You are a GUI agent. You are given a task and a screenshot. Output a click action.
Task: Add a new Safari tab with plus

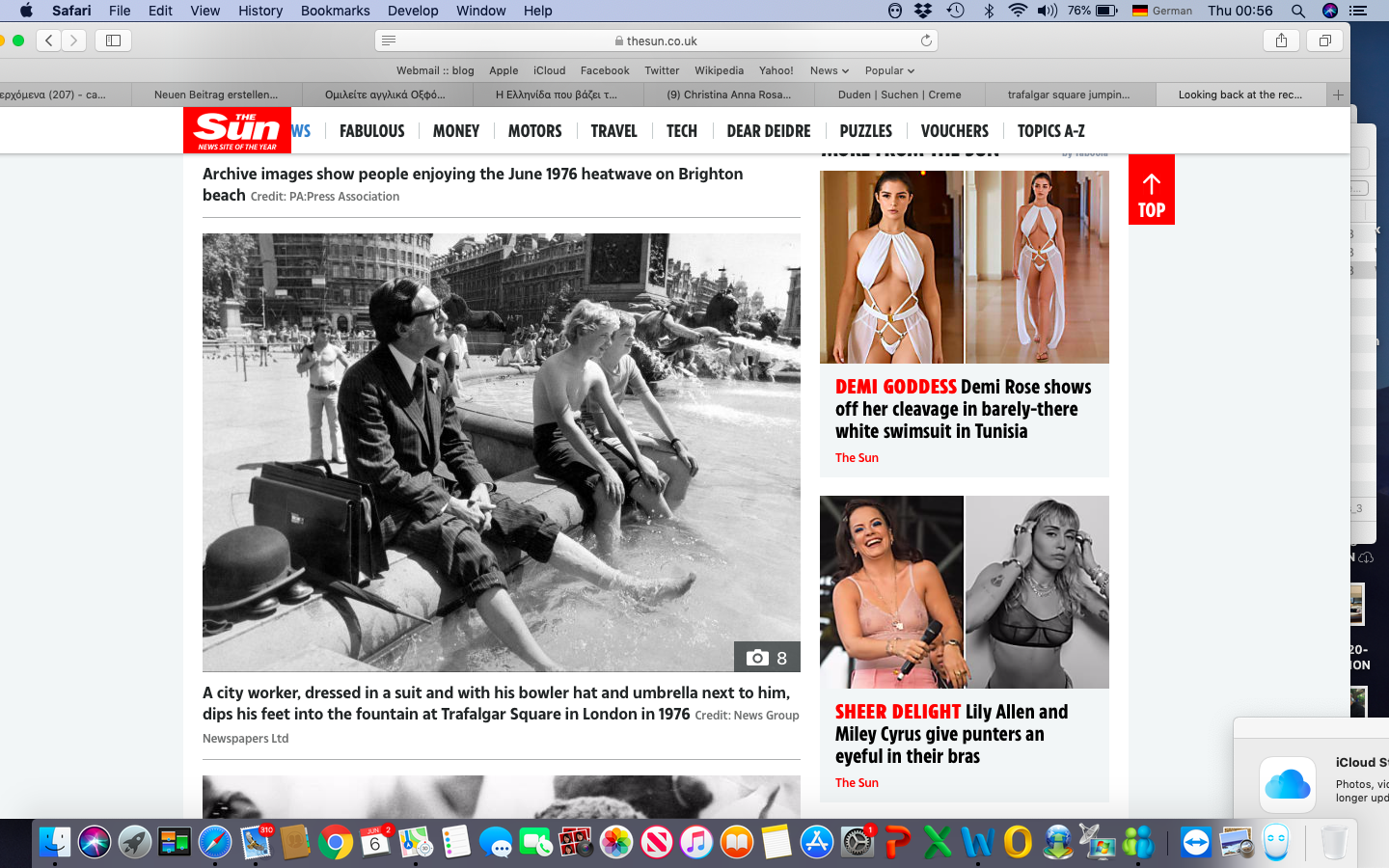pyautogui.click(x=1338, y=95)
